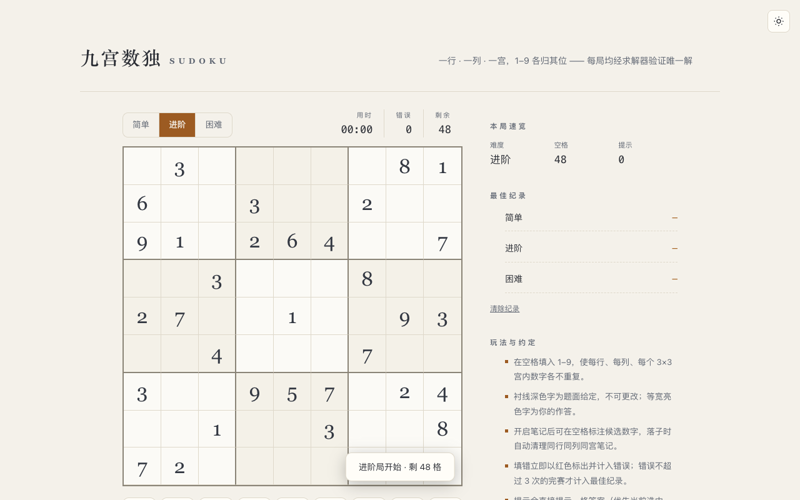The height and width of the screenshot is (500, 800).
Task: Select the 8 cell in the middle-right box
Action: click(x=367, y=279)
